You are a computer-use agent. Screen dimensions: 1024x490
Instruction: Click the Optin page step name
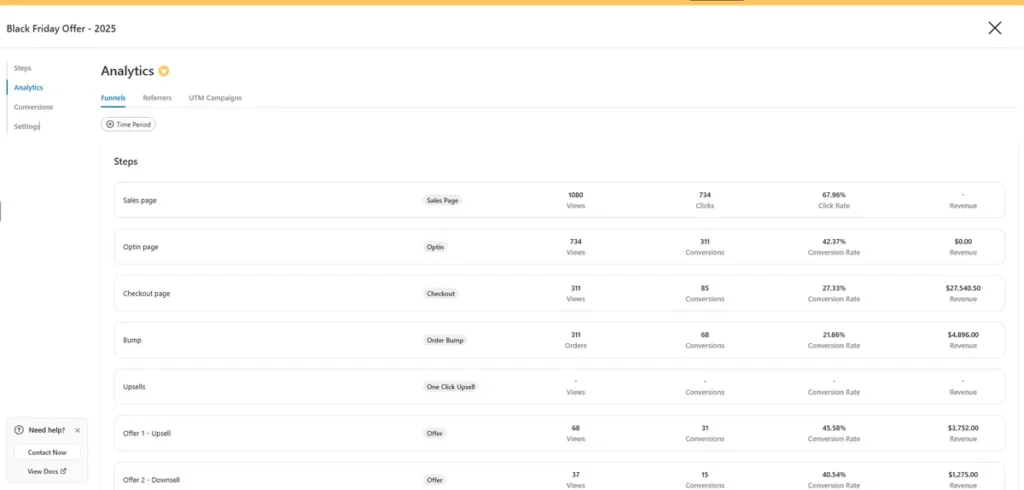tap(140, 248)
